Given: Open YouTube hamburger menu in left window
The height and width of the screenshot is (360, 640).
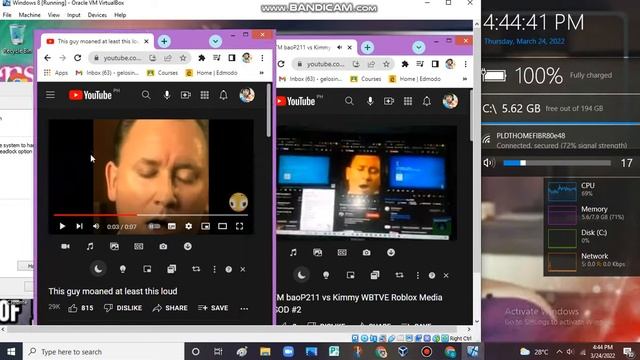Looking at the screenshot, I should click(50, 95).
